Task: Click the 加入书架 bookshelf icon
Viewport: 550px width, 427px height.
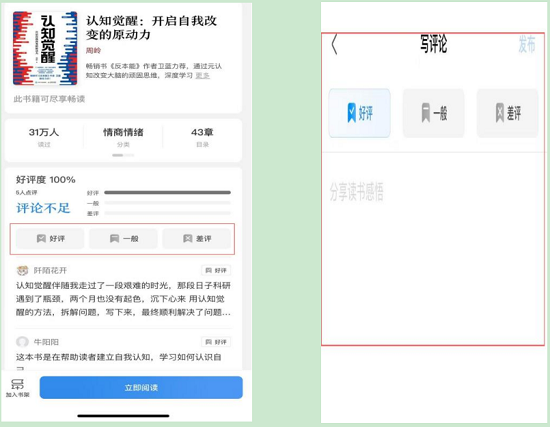Action: (x=17, y=387)
